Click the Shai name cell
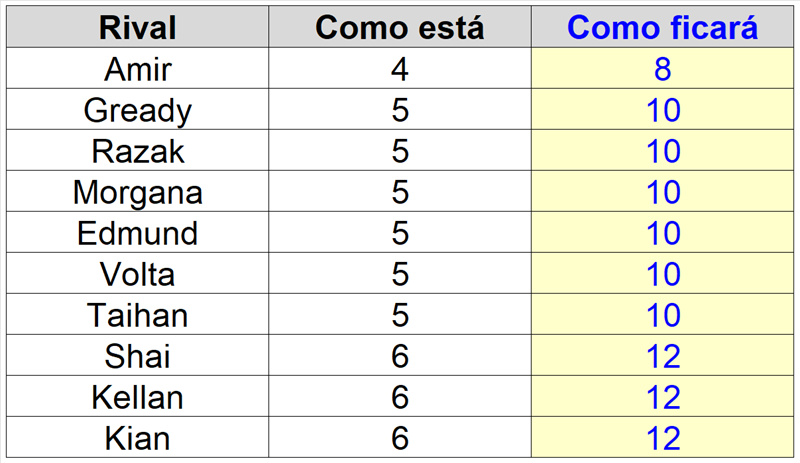The width and height of the screenshot is (800, 463). click(137, 356)
